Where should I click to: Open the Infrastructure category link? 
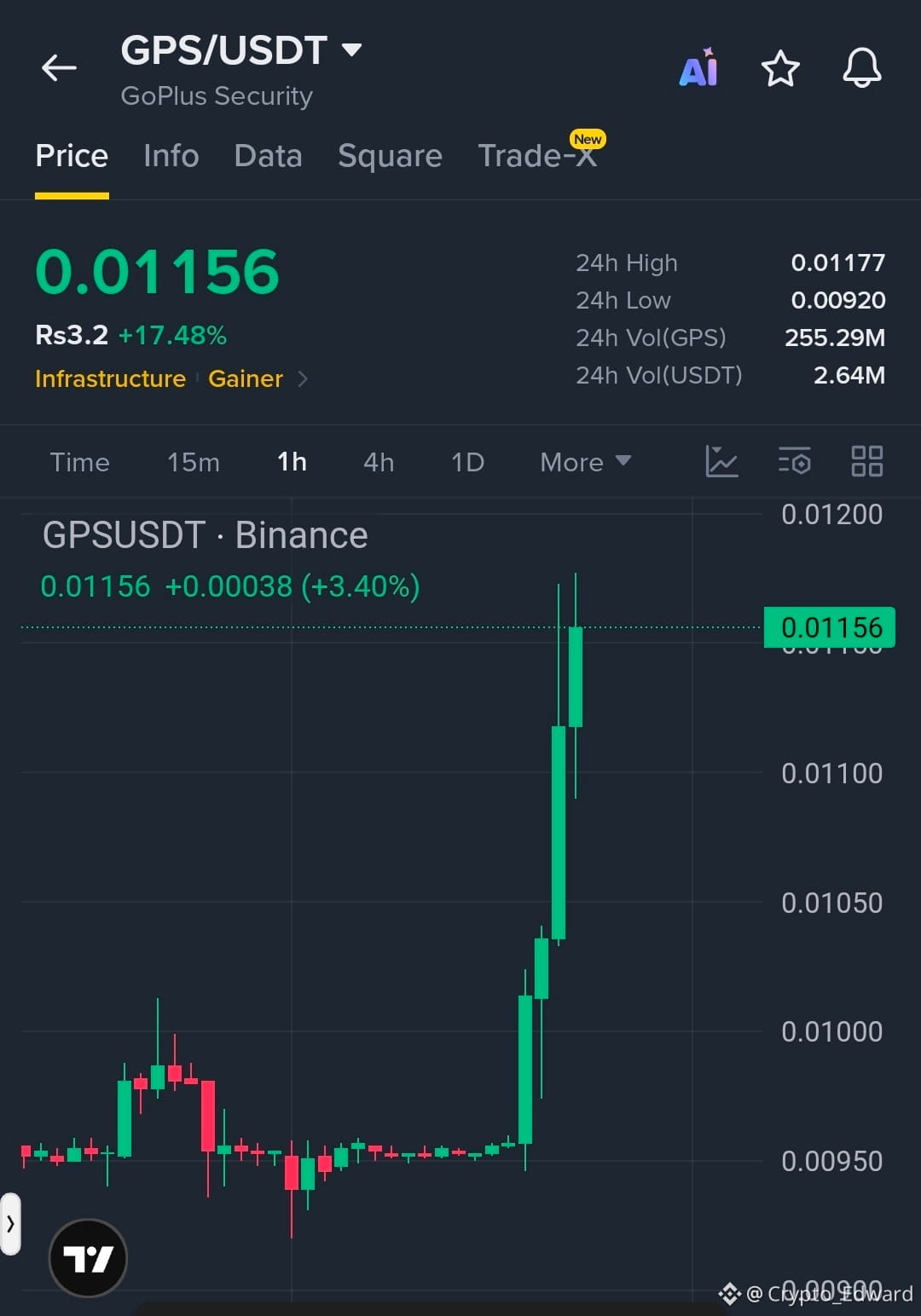[x=110, y=378]
